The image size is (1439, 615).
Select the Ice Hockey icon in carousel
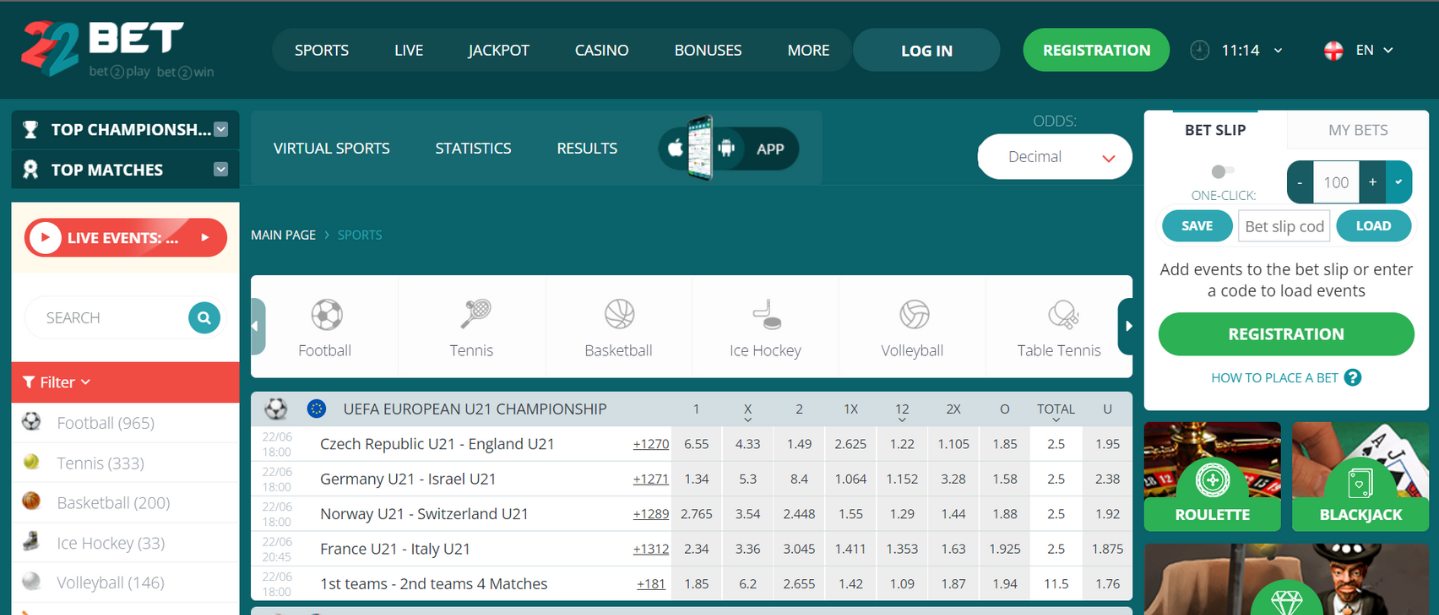pos(767,315)
